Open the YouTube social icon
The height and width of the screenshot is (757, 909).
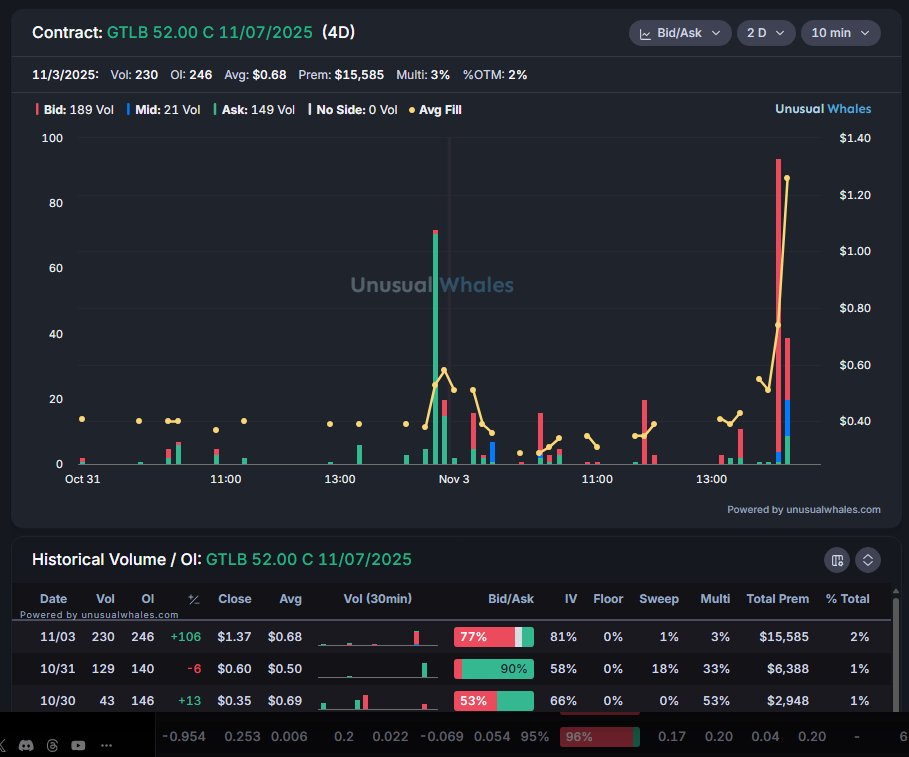78,745
